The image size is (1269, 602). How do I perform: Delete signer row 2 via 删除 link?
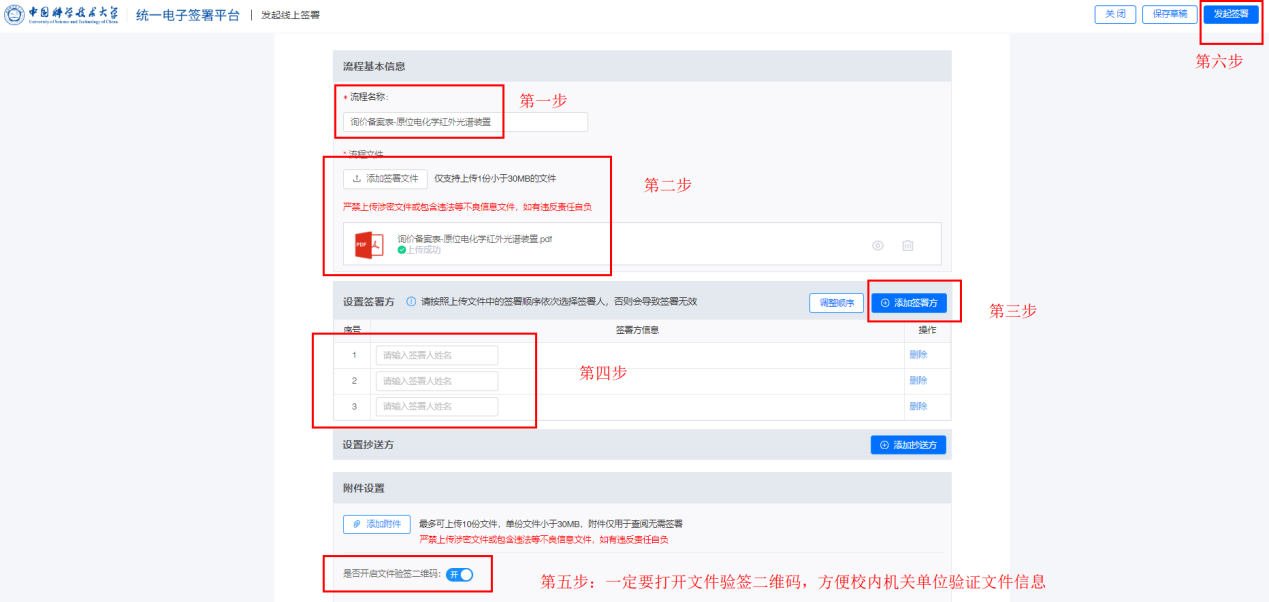[918, 381]
